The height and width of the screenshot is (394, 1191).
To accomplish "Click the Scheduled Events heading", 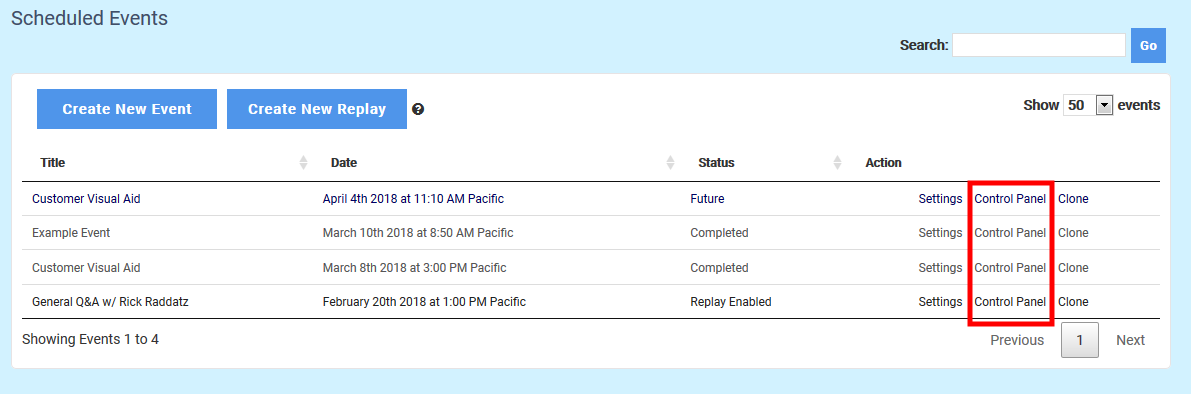I will tap(89, 18).
